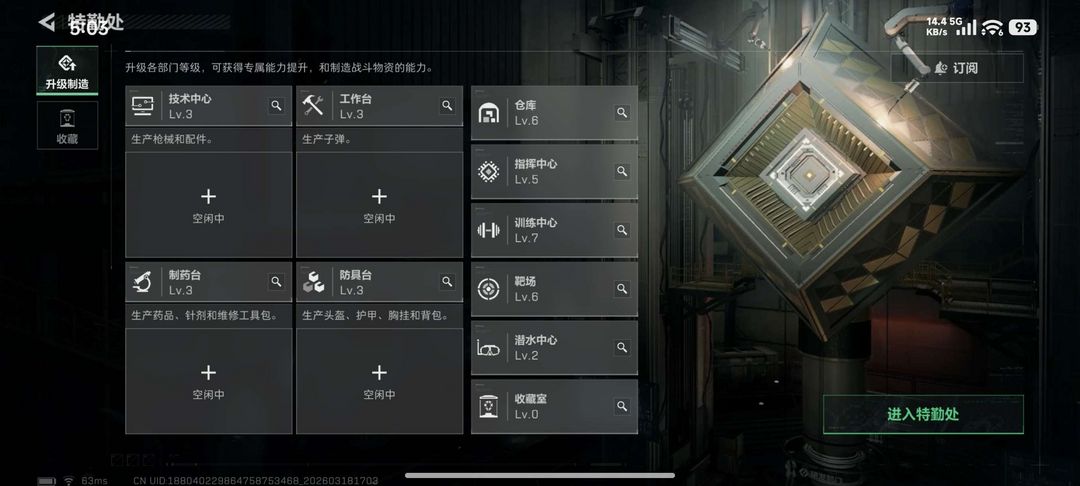Open the 收藏室 magnifier details icon
Screen dimensions: 1080x486
point(622,406)
